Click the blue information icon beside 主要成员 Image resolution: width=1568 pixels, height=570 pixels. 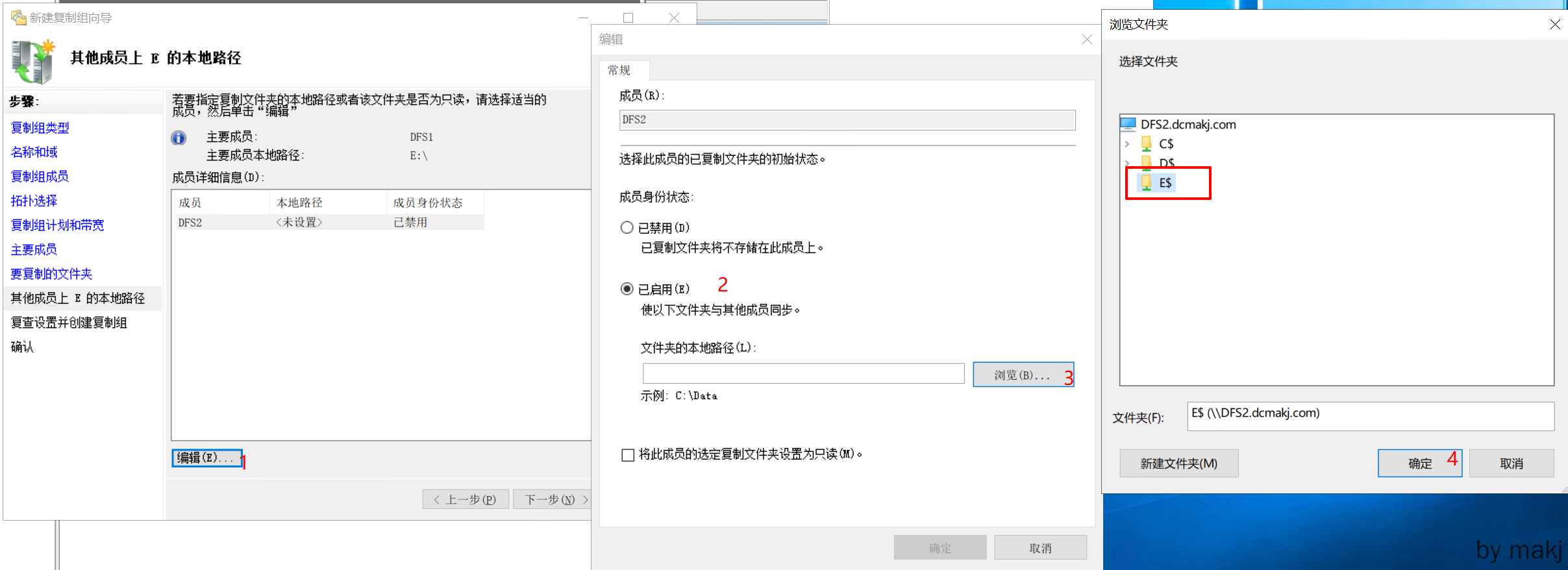click(x=179, y=138)
